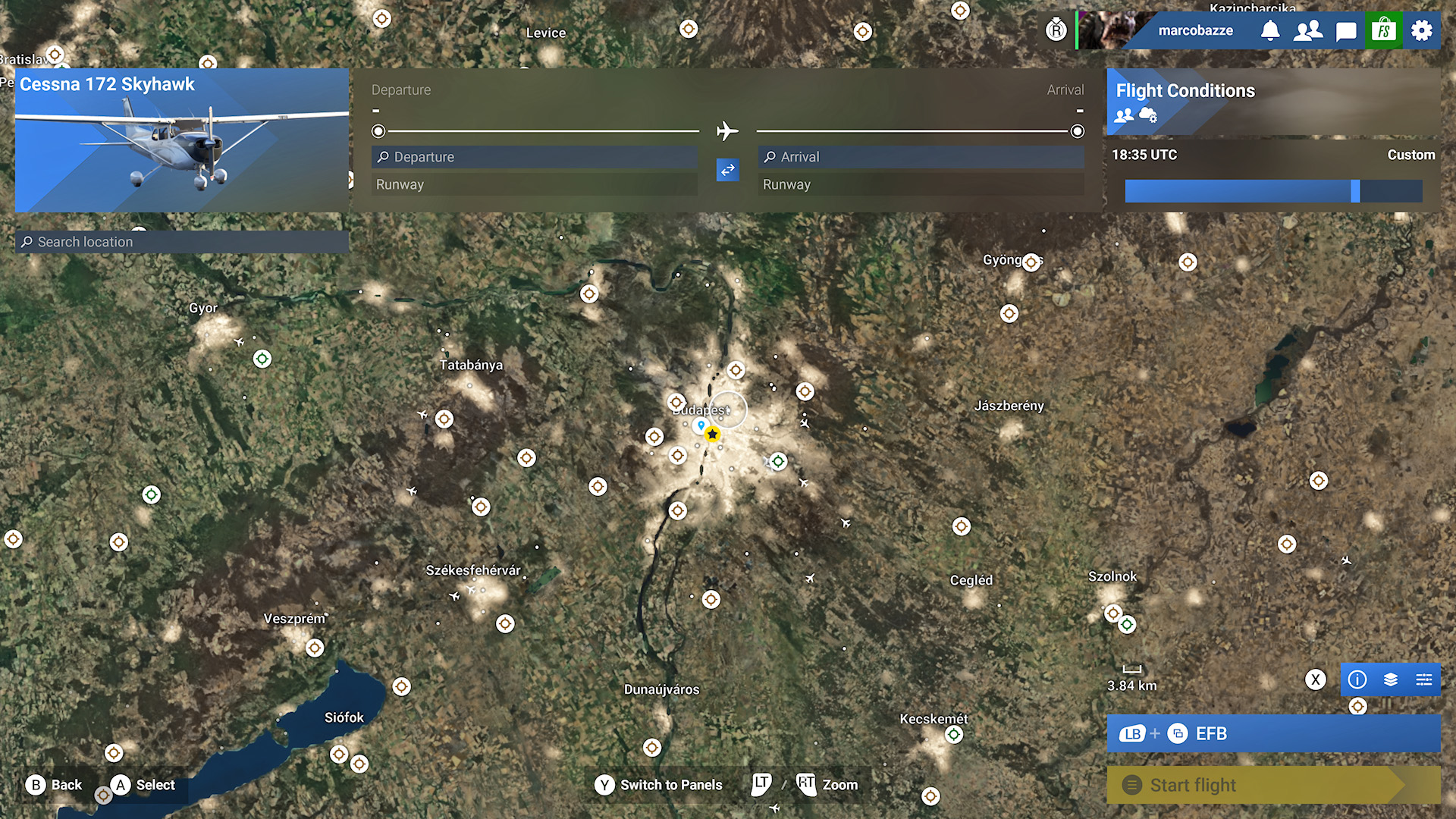
Task: Click the map info icon
Action: 1357,679
